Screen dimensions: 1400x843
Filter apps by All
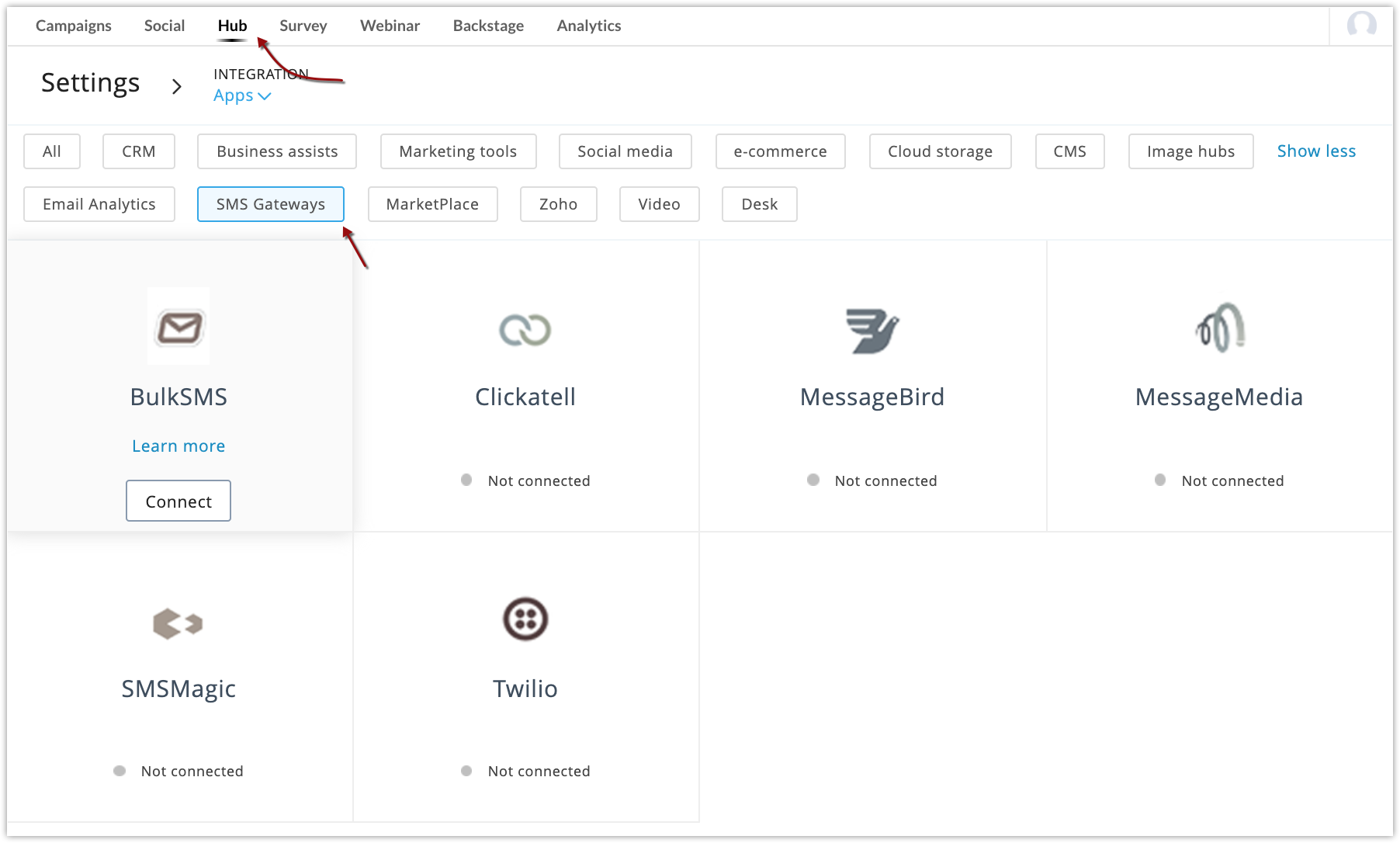point(52,151)
